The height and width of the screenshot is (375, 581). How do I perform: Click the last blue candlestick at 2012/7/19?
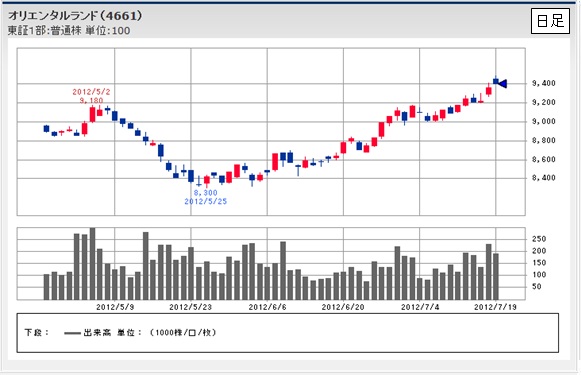(x=496, y=80)
